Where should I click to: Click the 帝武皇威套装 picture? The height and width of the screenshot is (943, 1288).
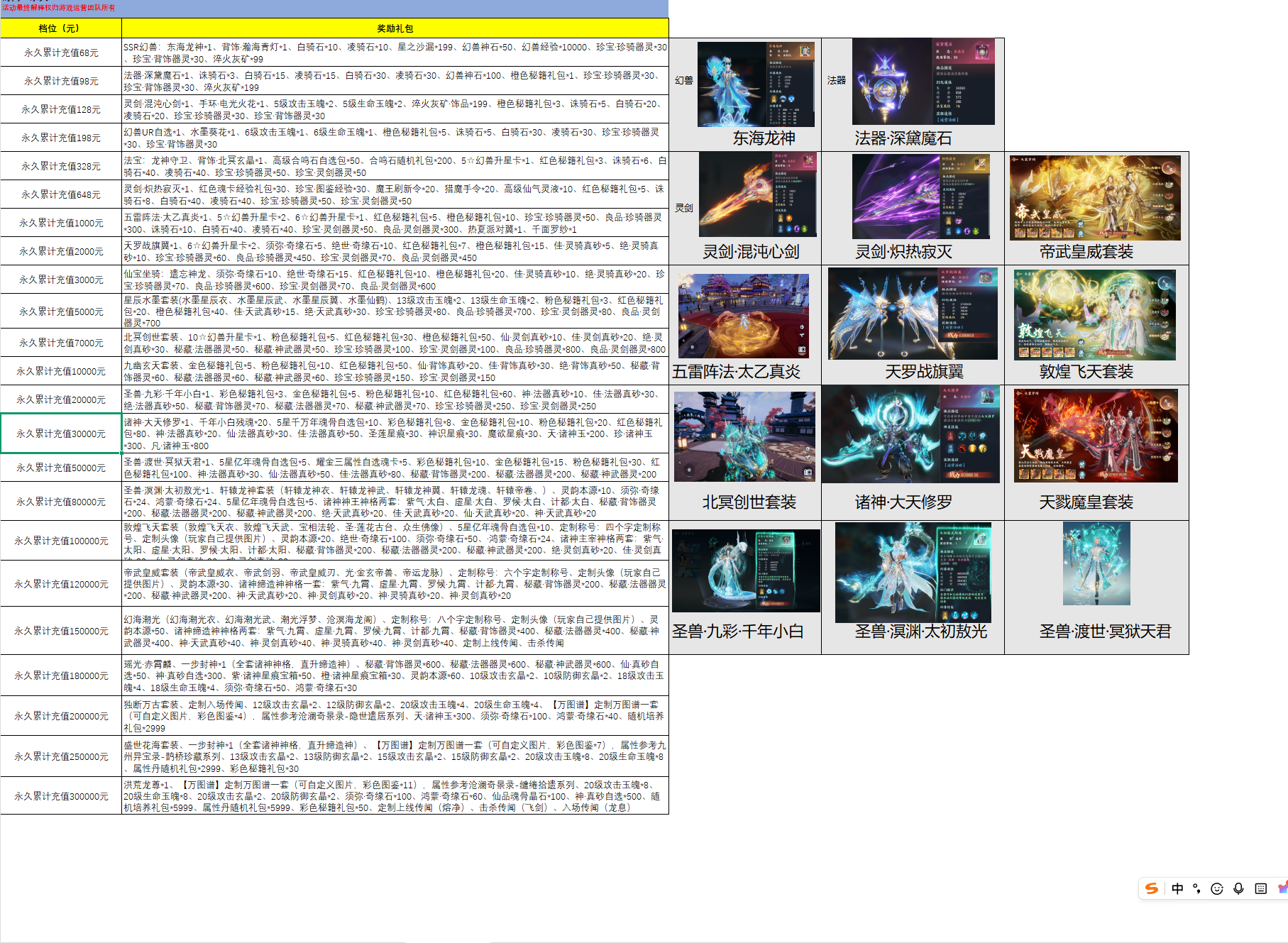[x=1095, y=198]
